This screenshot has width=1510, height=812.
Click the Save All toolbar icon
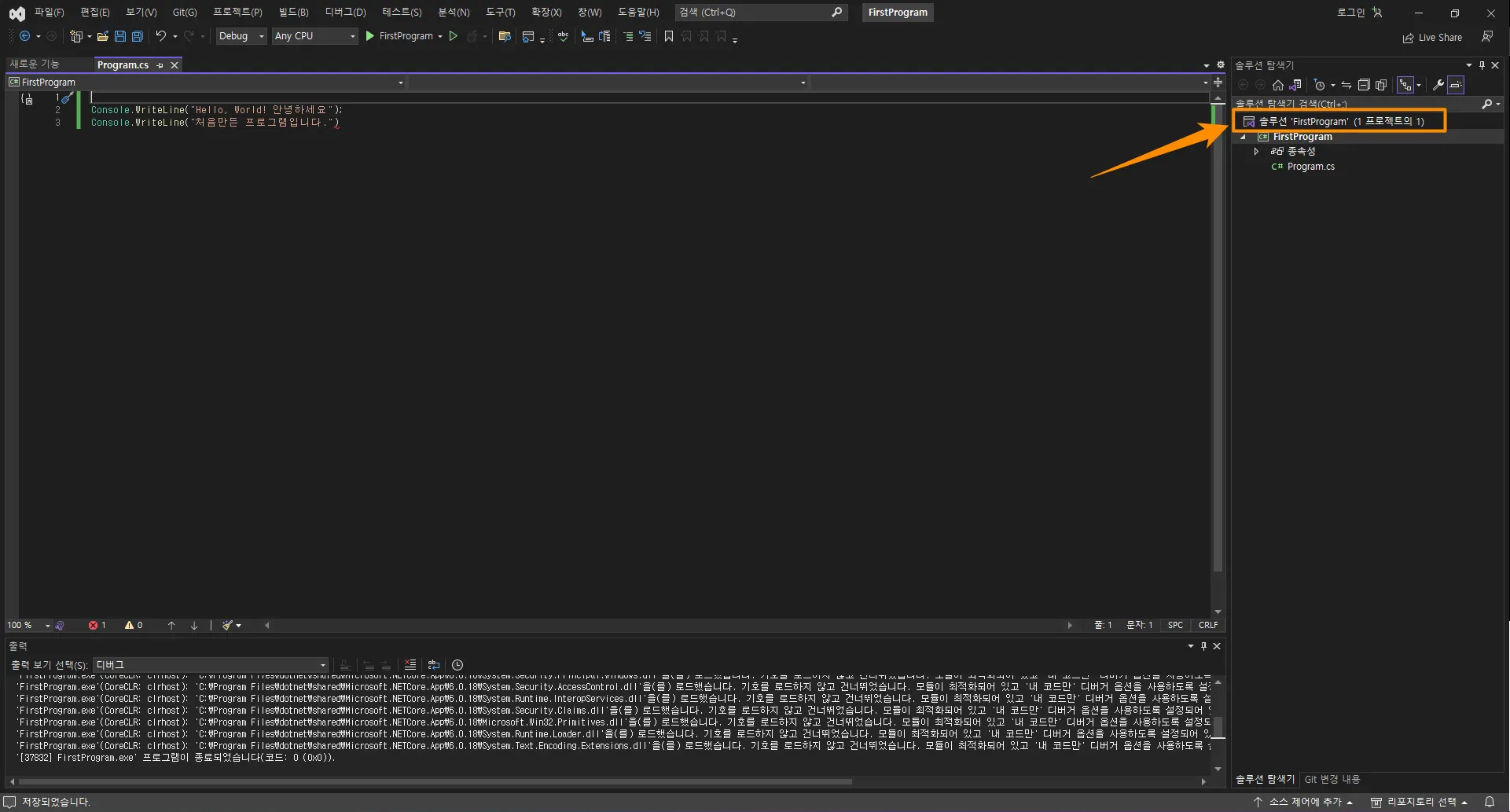coord(138,36)
